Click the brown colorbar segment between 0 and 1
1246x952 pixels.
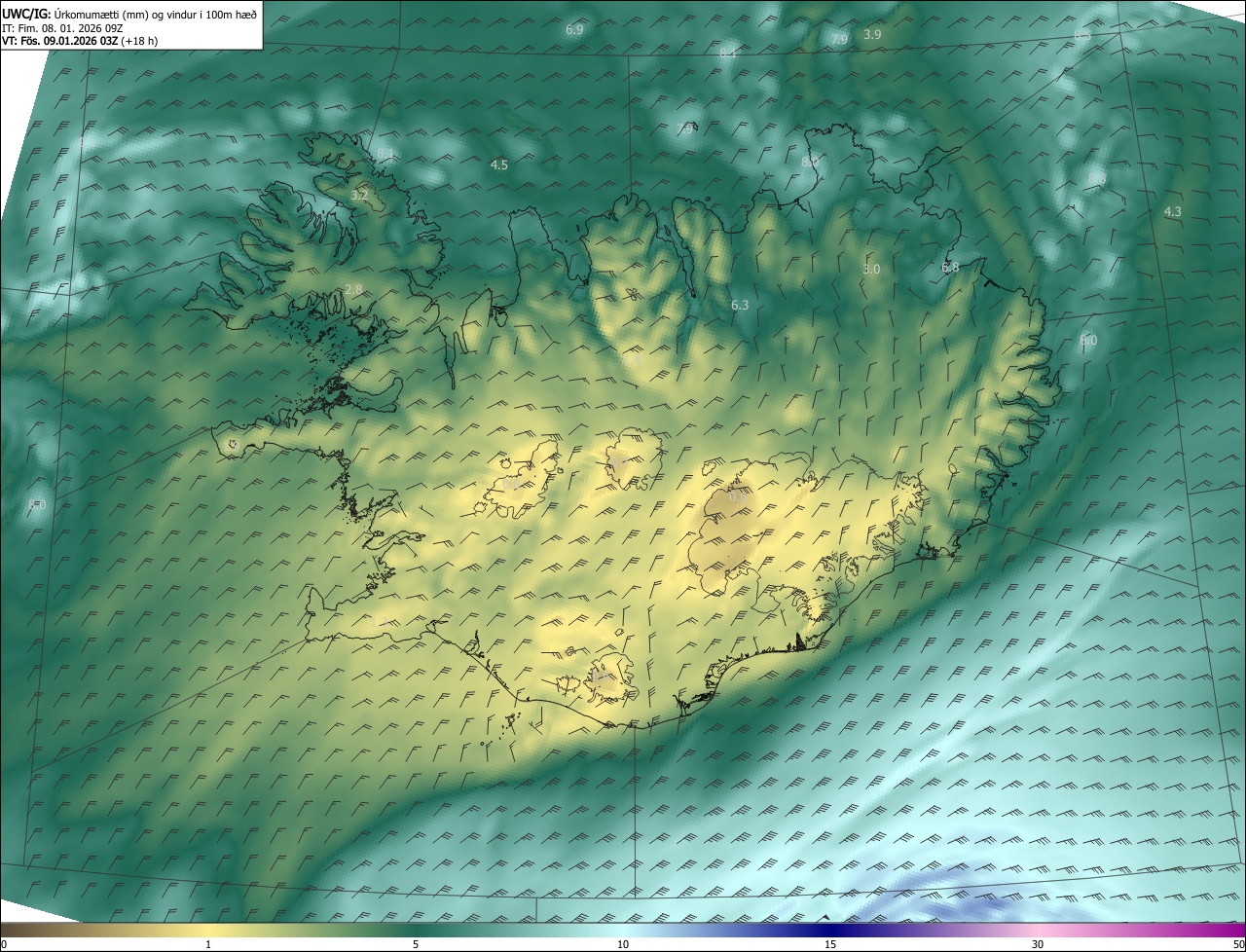[104, 929]
